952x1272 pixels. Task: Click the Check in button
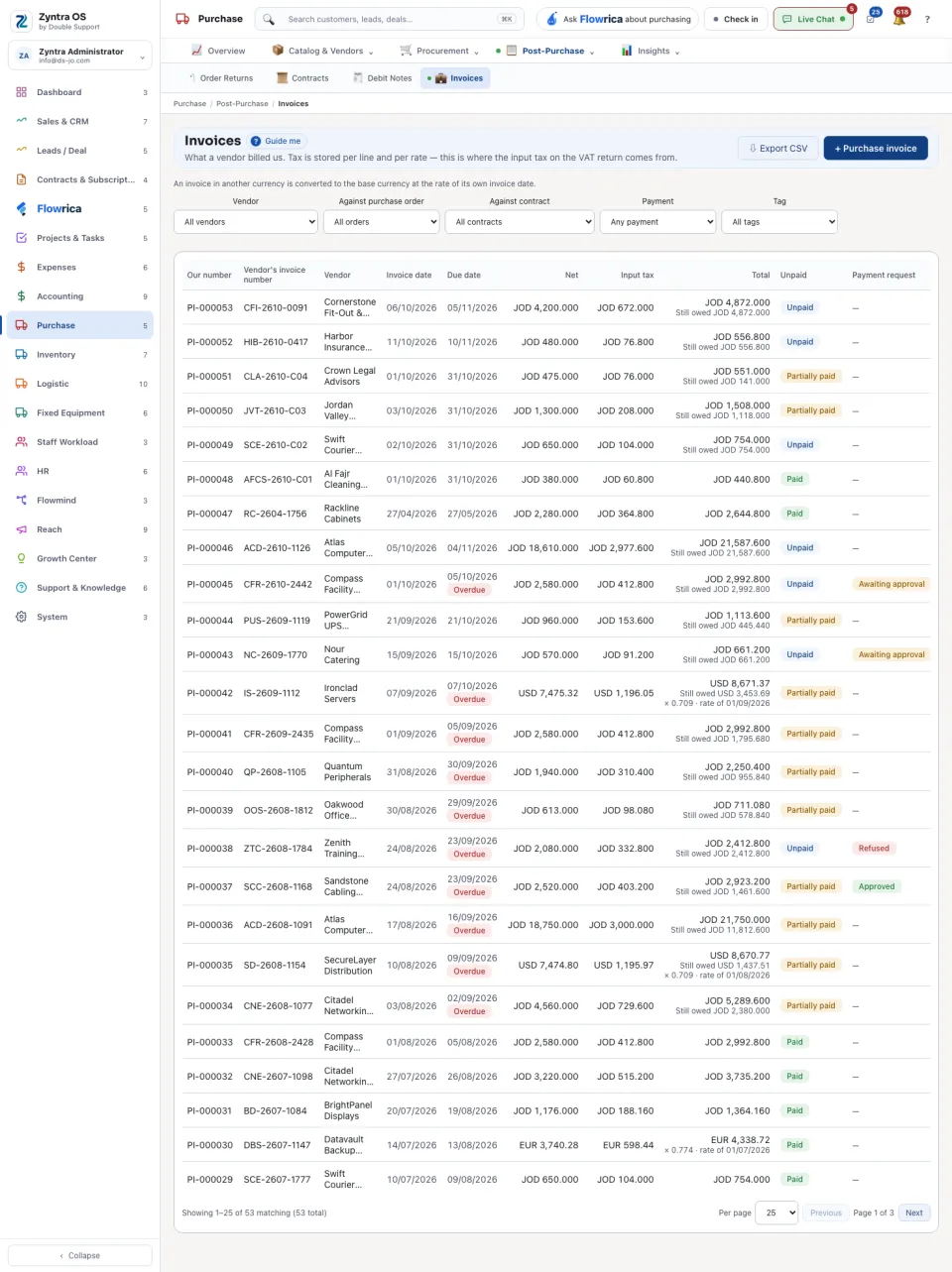735,19
